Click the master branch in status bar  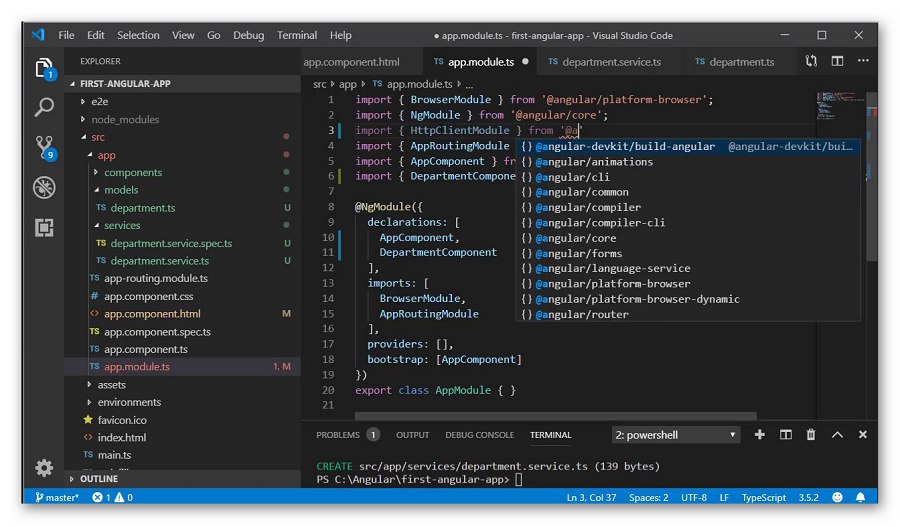tap(57, 497)
